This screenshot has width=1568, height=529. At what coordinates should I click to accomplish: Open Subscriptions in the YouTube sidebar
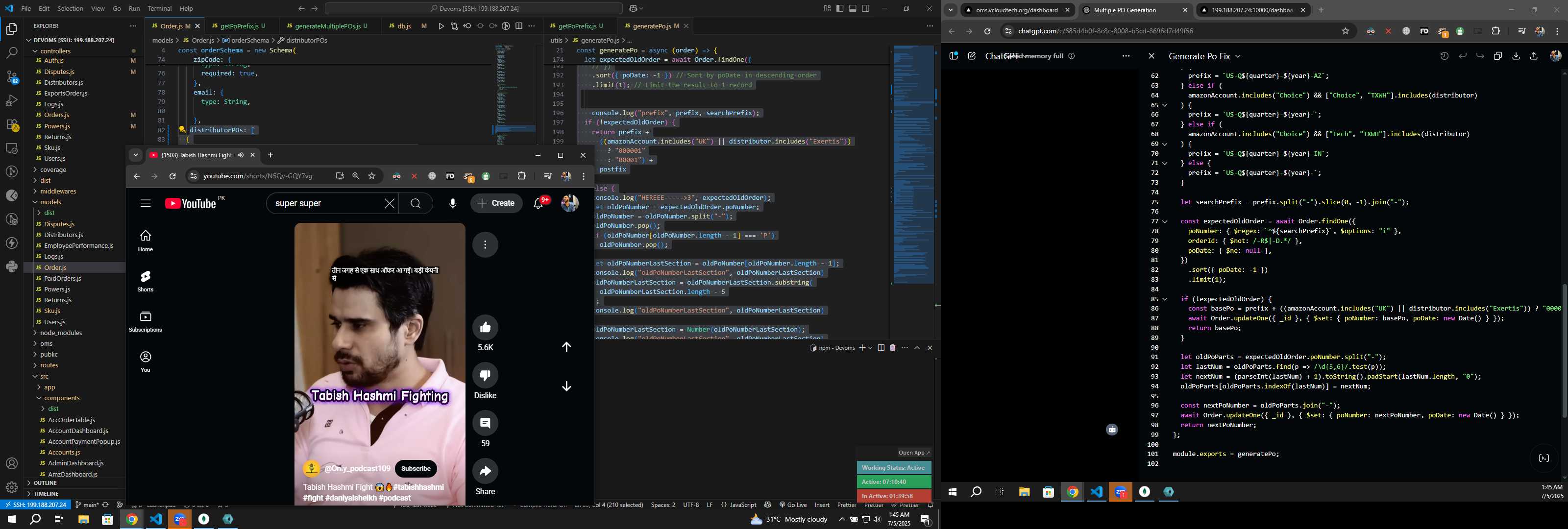click(146, 321)
